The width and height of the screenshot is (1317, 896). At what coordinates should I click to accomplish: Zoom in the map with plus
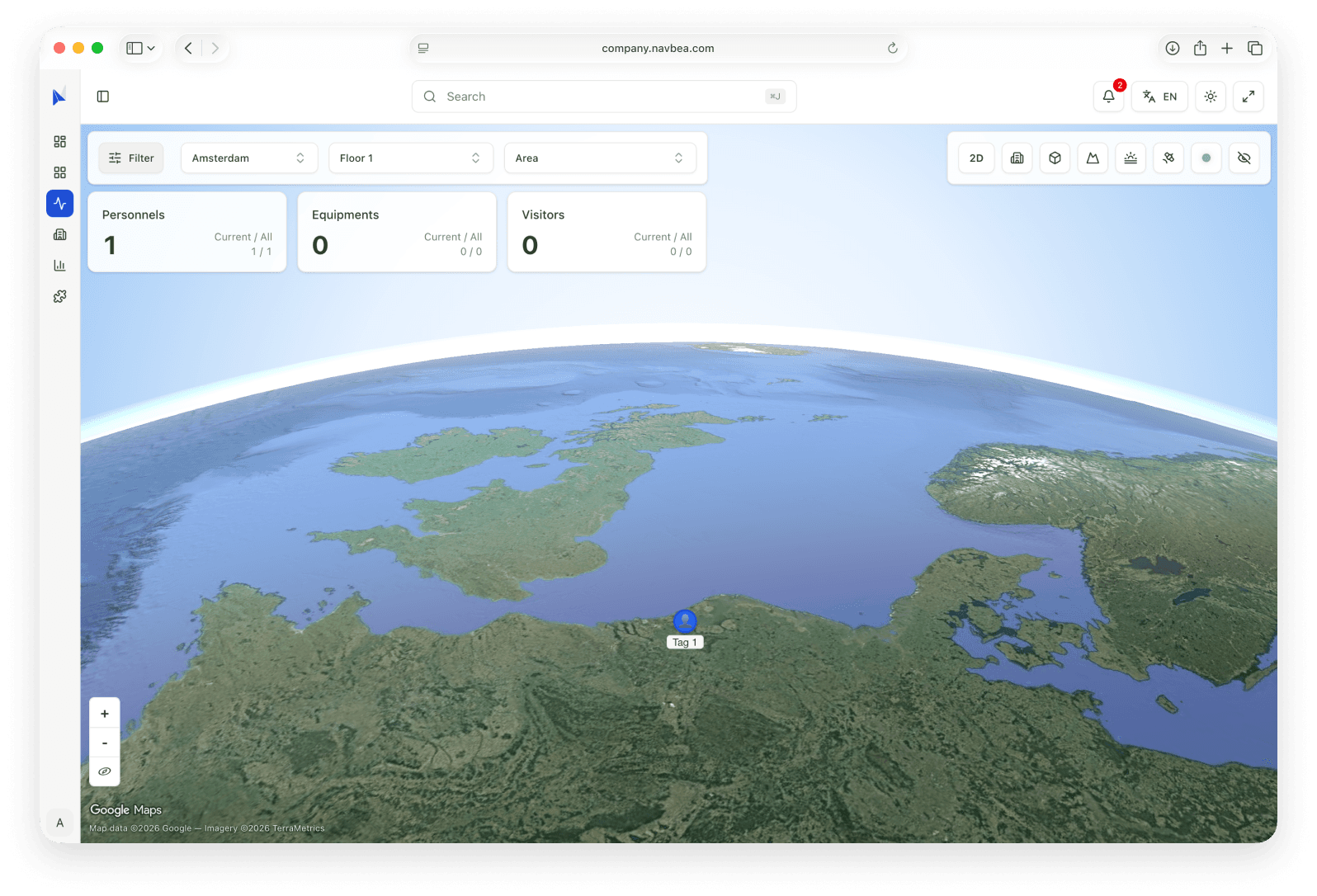click(x=105, y=714)
